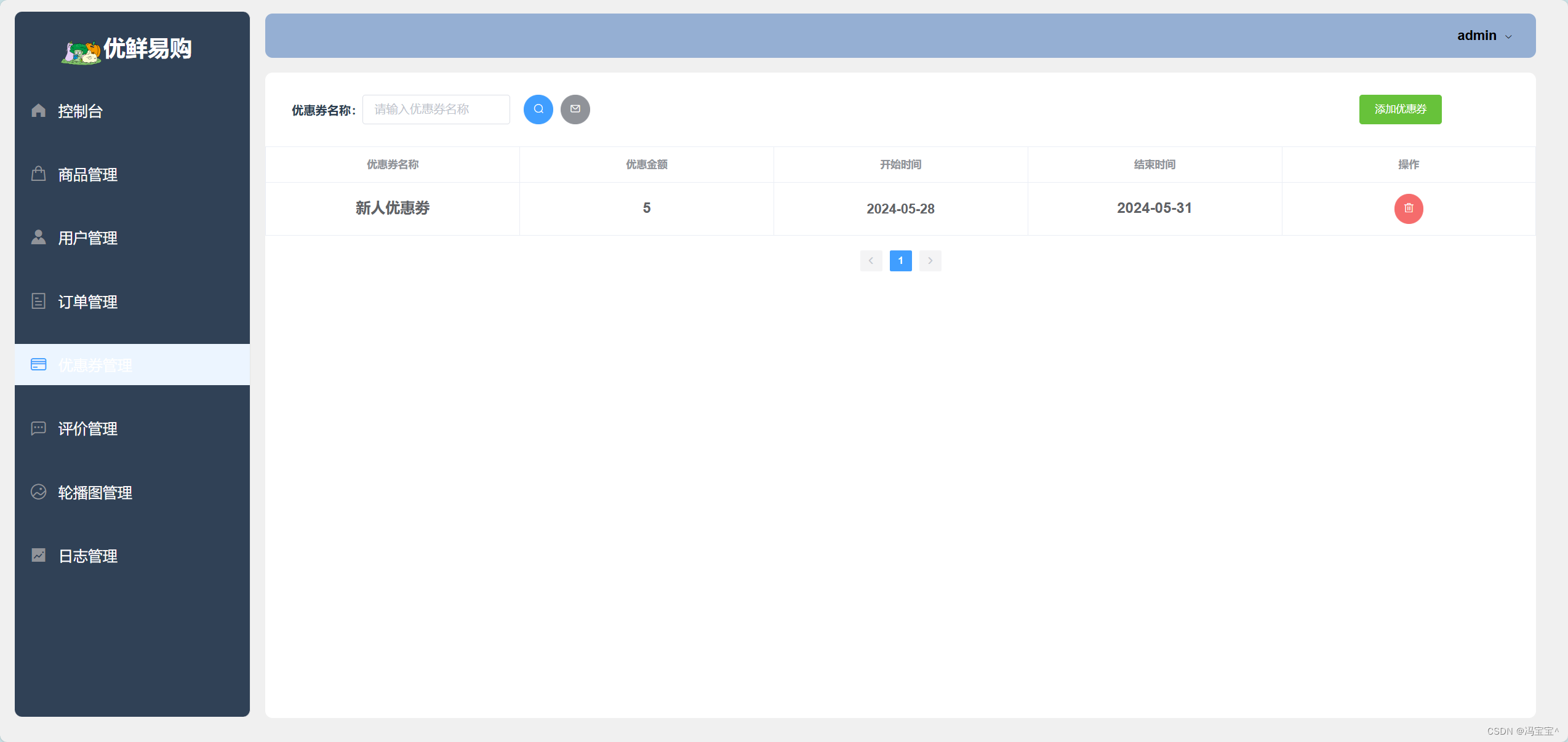Go to the next page arrow
Viewport: 1568px width, 742px height.
click(x=930, y=261)
